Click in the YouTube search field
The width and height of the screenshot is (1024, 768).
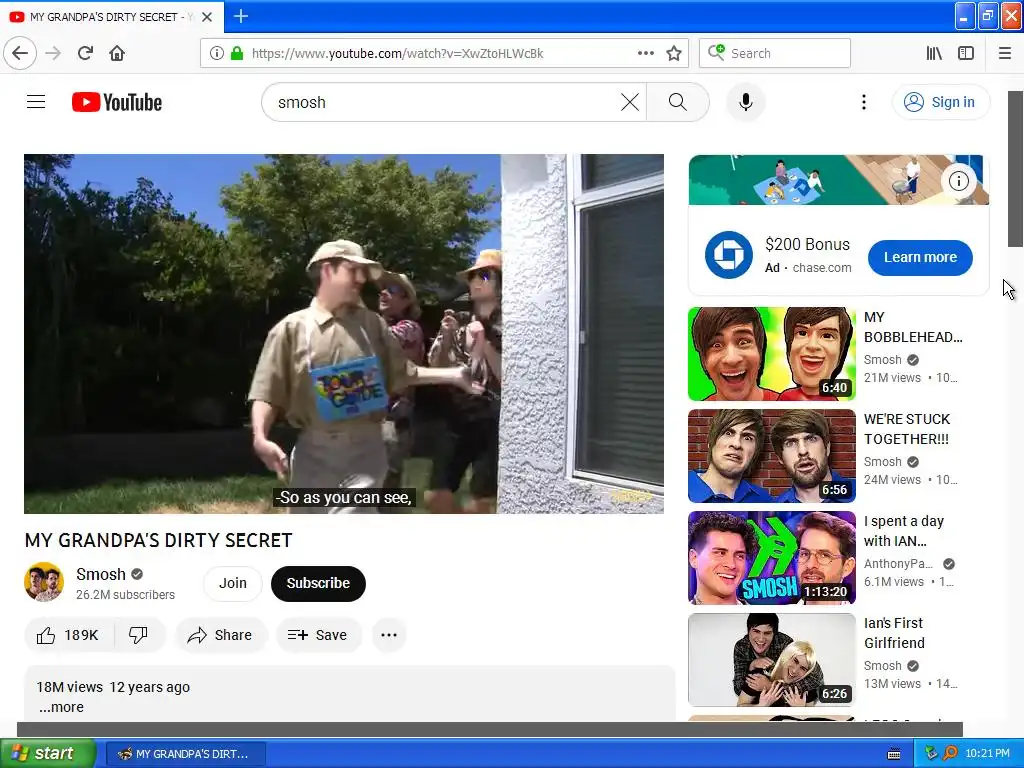click(444, 102)
